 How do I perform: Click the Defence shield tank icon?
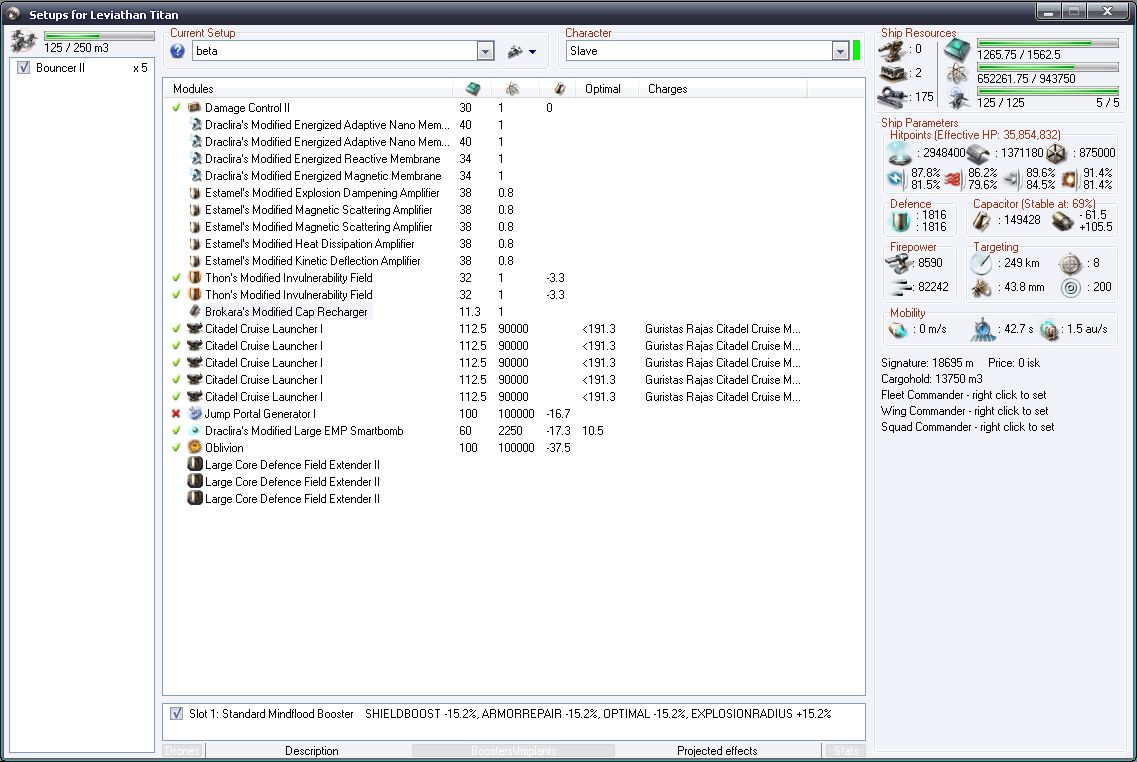point(901,220)
